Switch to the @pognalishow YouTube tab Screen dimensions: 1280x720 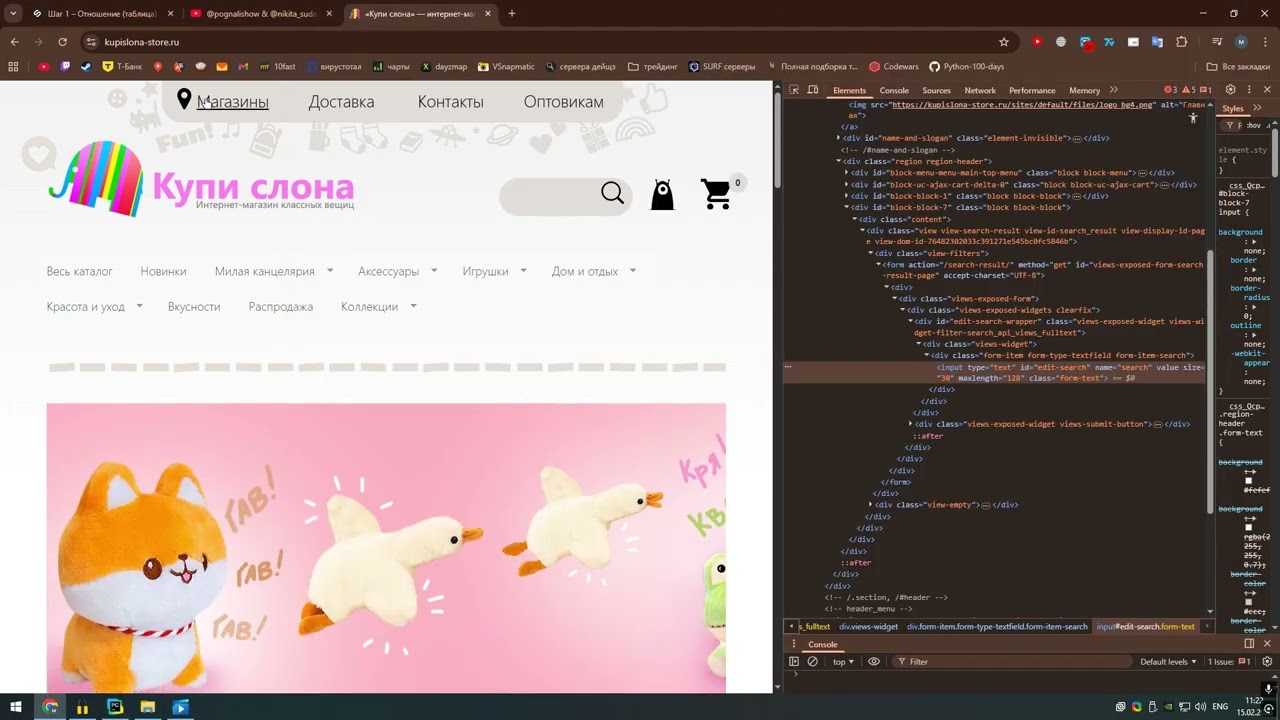pos(260,13)
